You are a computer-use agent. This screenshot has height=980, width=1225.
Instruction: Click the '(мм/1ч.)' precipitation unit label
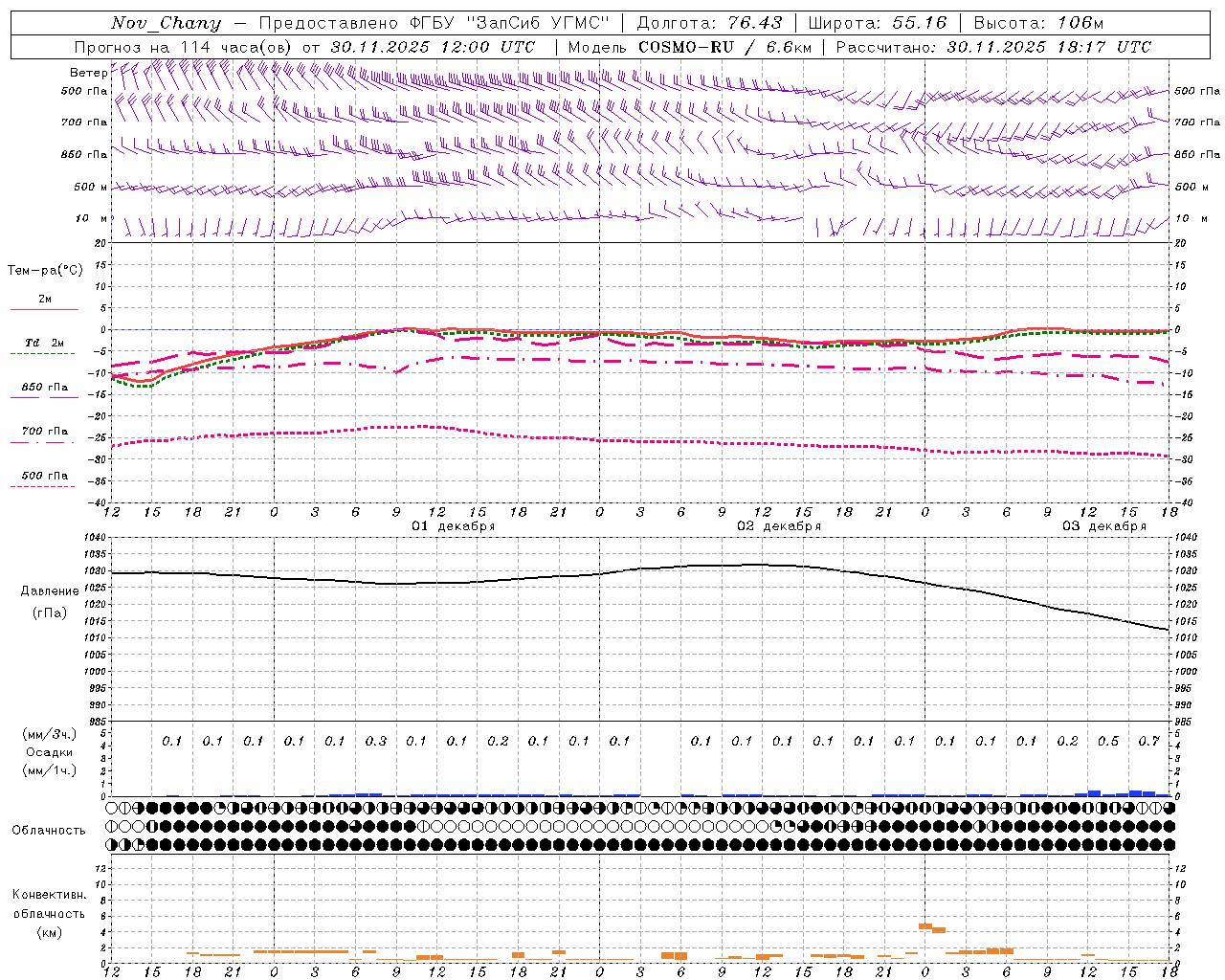pyautogui.click(x=50, y=770)
